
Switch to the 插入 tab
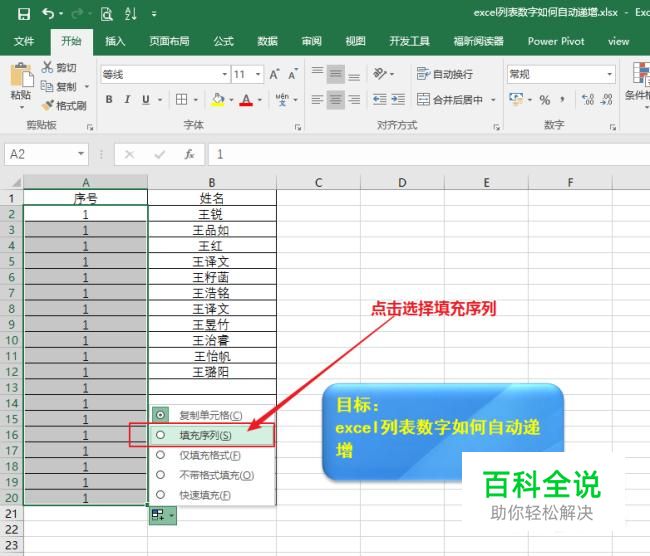coord(115,41)
